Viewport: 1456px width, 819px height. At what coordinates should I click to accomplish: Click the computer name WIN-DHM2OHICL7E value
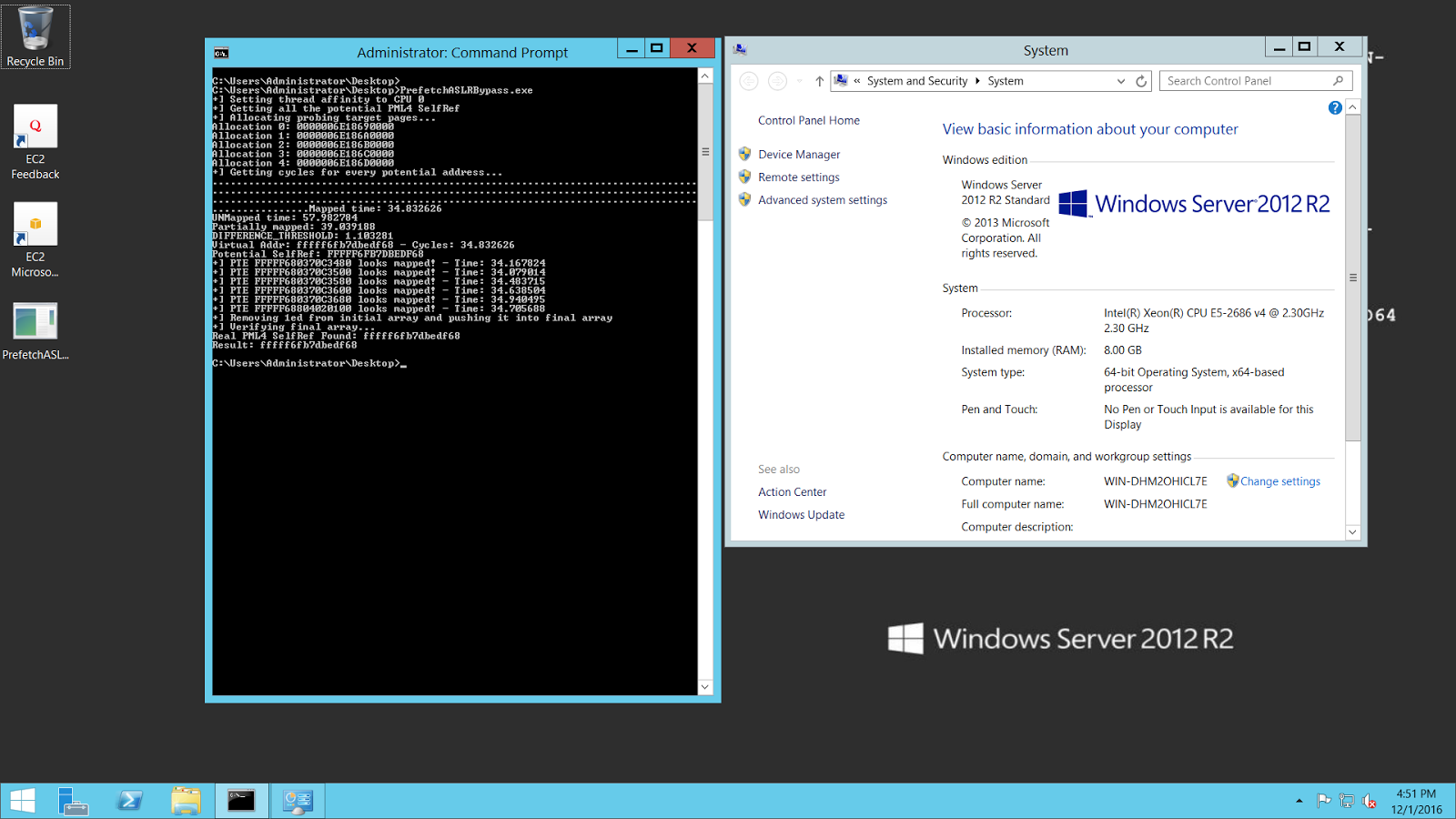tap(1155, 481)
